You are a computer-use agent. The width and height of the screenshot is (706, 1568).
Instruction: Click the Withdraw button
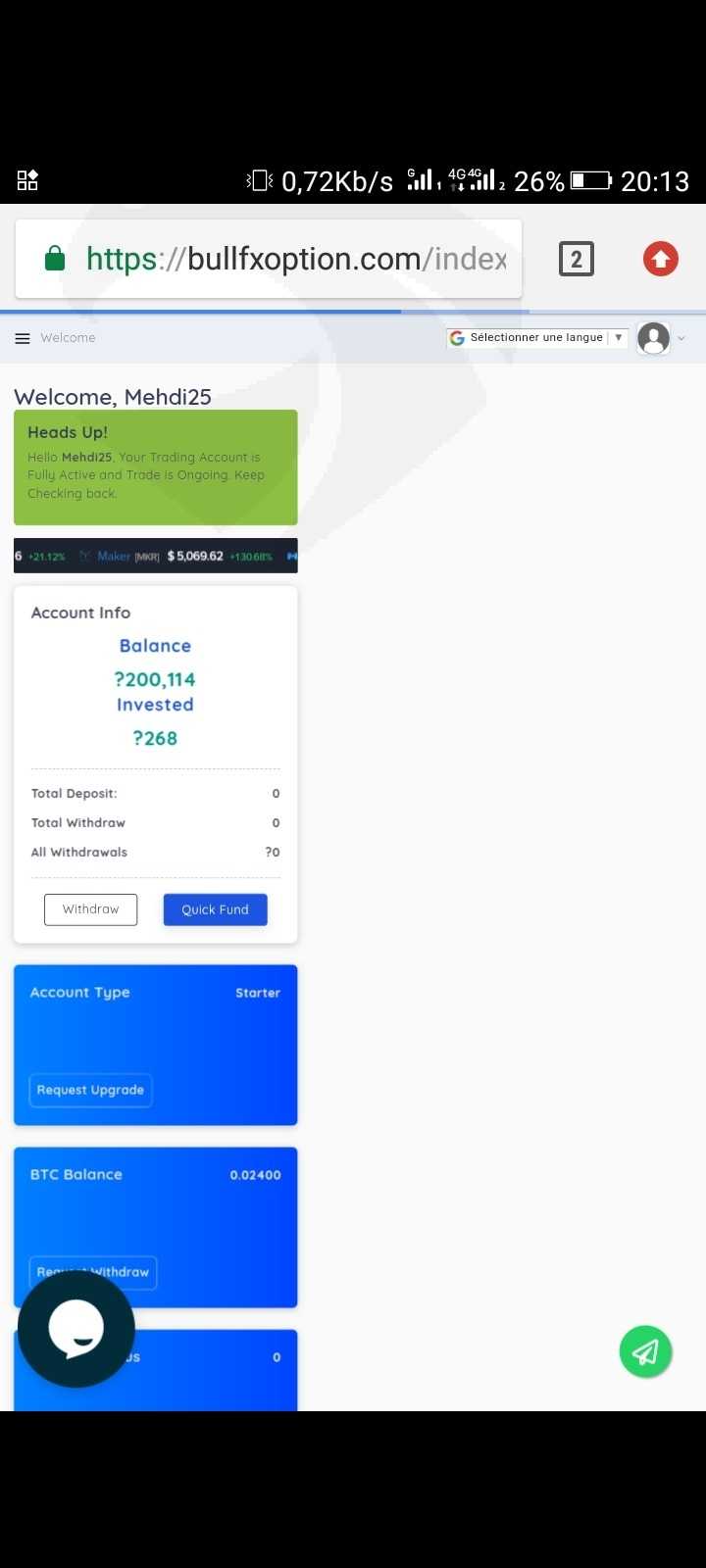90,909
